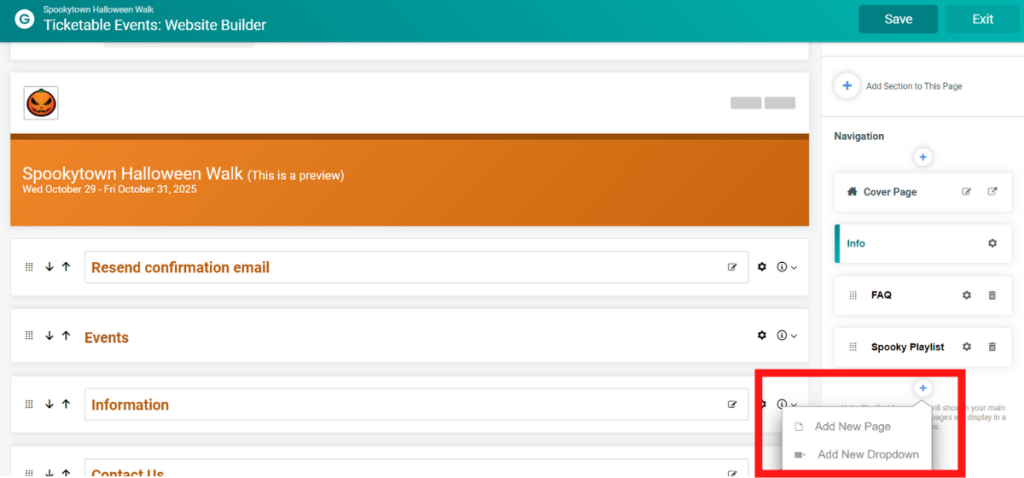The image size is (1024, 478).
Task: Click the event dates text in banner
Action: tap(109, 189)
